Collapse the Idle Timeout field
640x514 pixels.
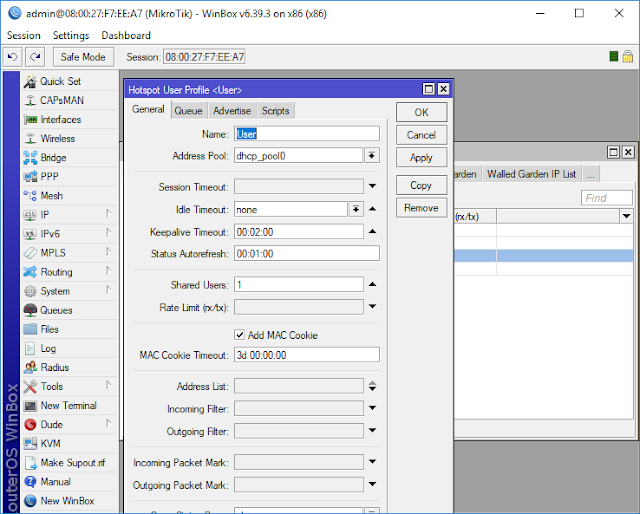click(x=372, y=209)
